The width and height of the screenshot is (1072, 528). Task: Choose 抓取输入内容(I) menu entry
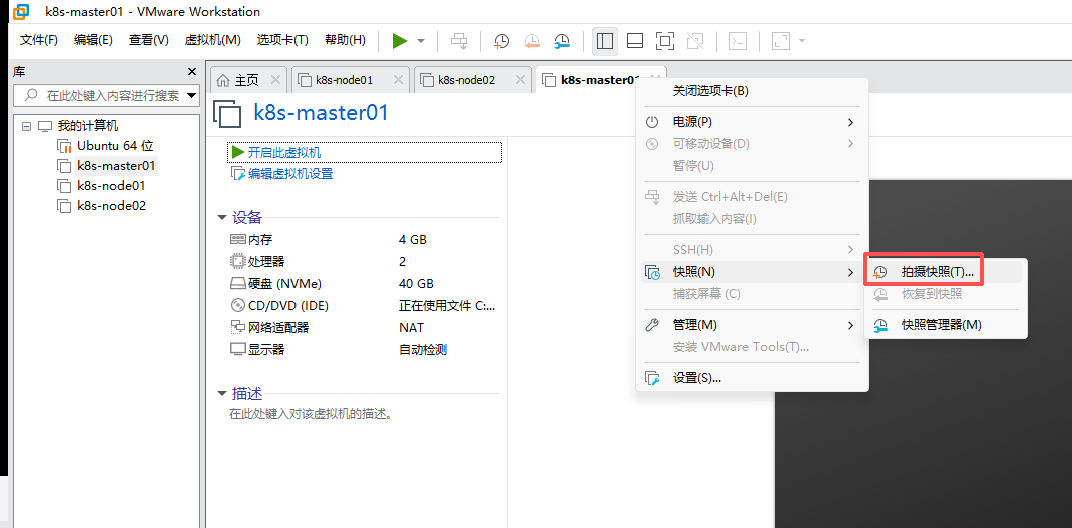752,219
